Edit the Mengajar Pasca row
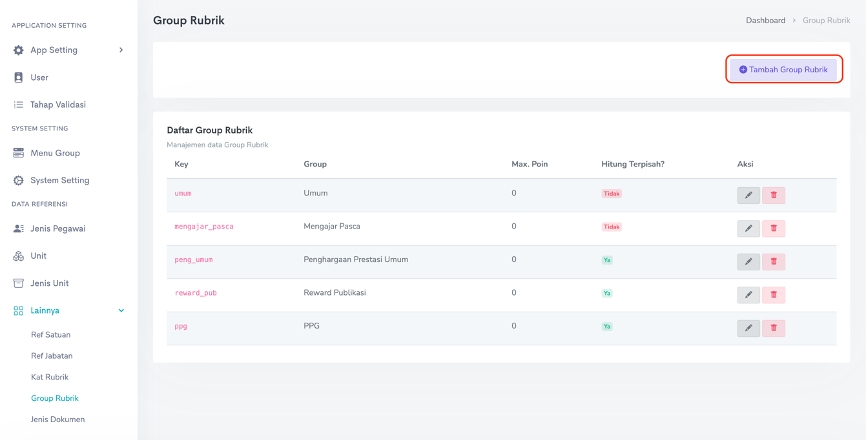Screen dimensions: 866x440 point(748,228)
